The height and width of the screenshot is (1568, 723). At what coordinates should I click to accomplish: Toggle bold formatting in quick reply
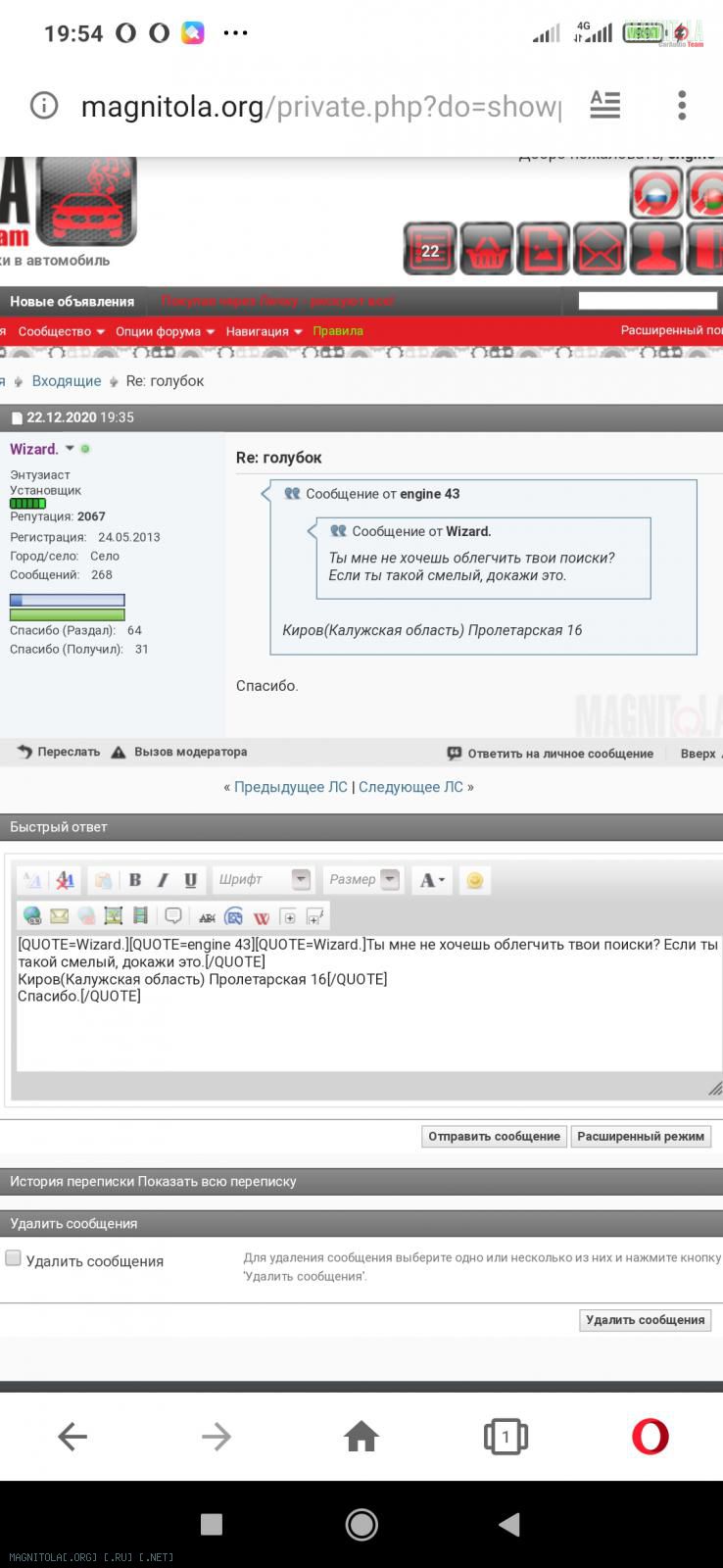tap(135, 880)
